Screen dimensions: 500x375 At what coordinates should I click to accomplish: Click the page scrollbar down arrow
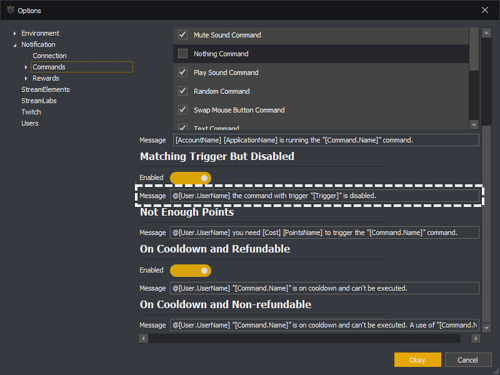click(x=487, y=328)
